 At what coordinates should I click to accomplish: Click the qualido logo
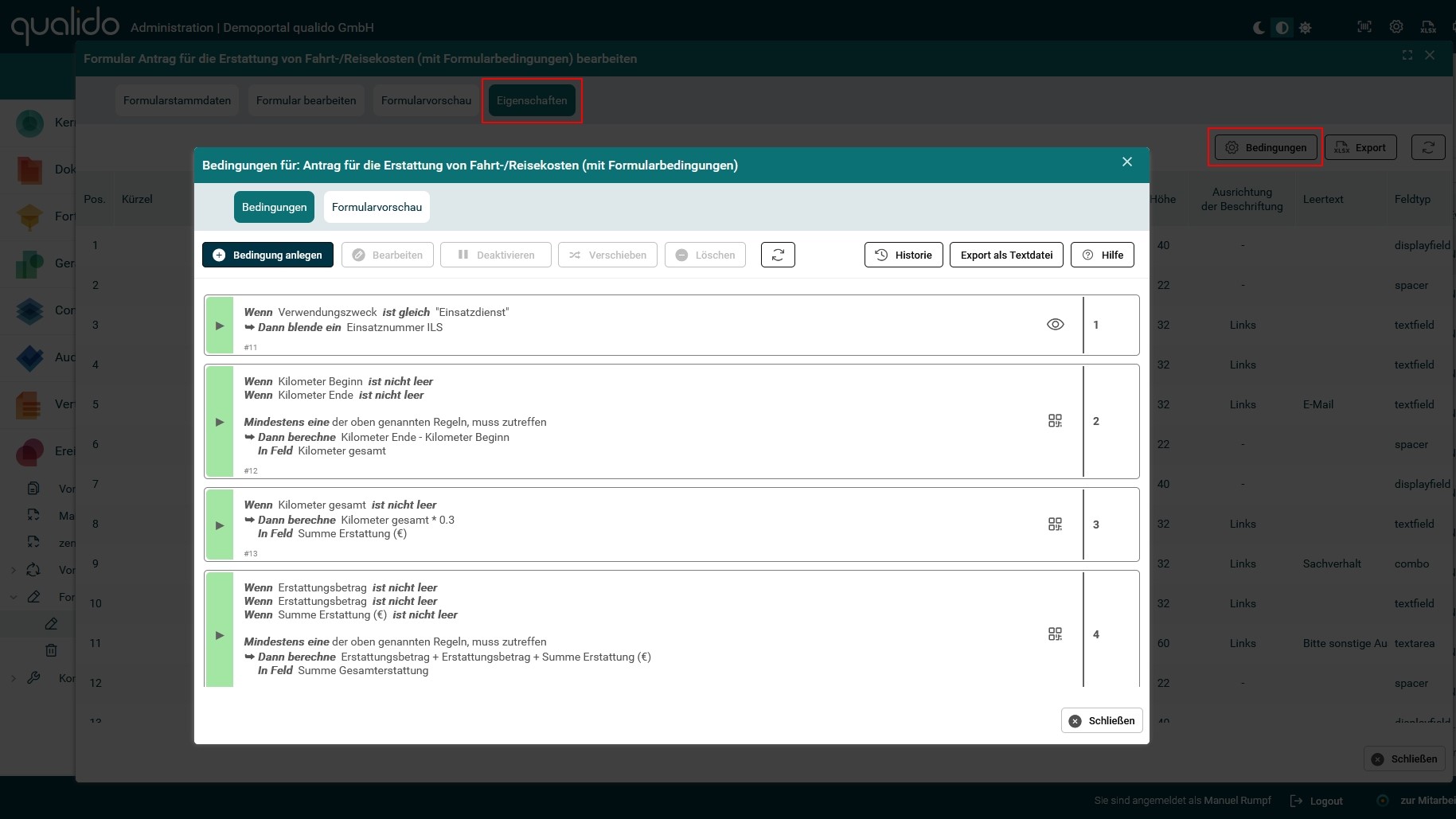click(x=64, y=25)
